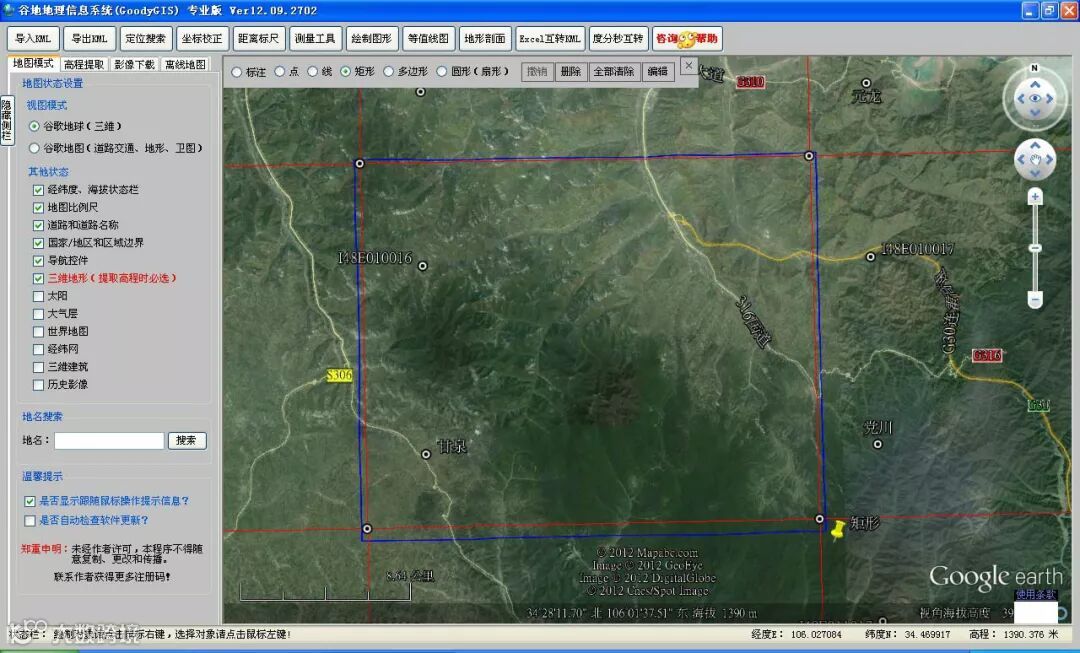Click the zoom slider handle
The width and height of the screenshot is (1080, 653).
(1035, 248)
